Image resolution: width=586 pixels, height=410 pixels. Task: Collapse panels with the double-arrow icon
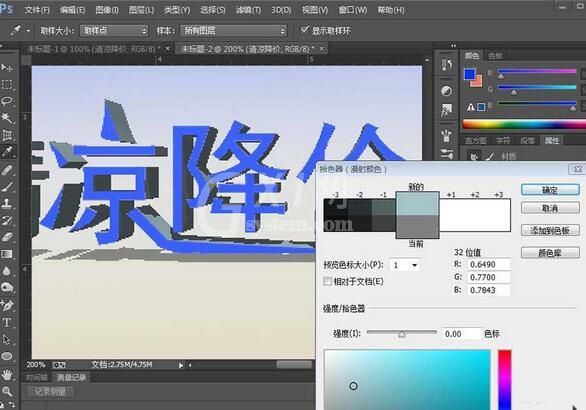point(453,46)
